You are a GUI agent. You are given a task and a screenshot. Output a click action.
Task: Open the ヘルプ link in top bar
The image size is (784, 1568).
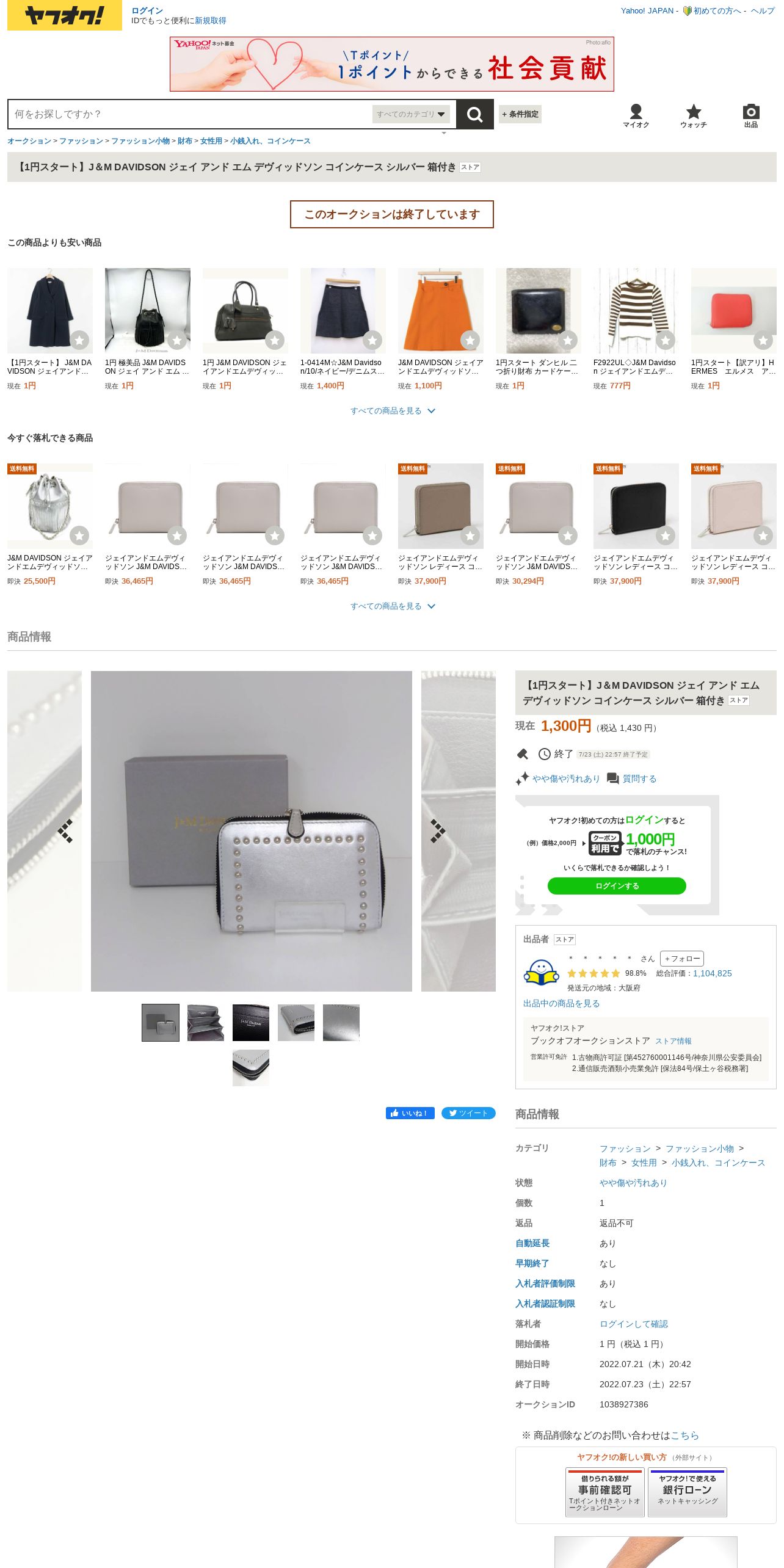point(763,11)
